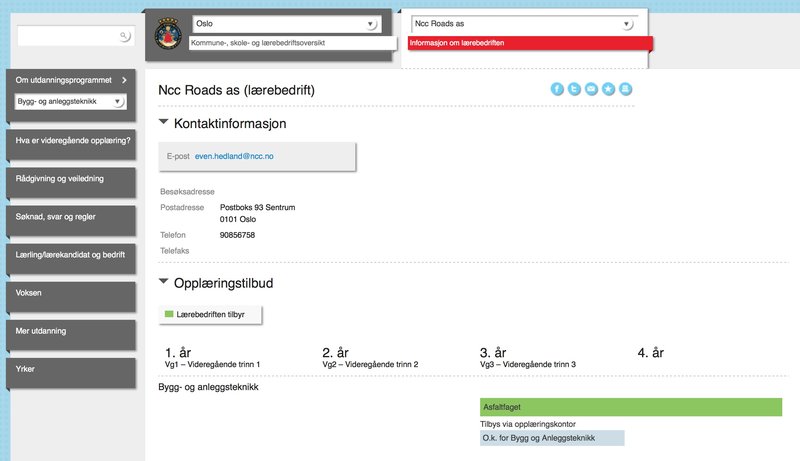Click O.k. for Bygg og Anleggsteknikk link
This screenshot has height=461, width=800.
coord(552,438)
